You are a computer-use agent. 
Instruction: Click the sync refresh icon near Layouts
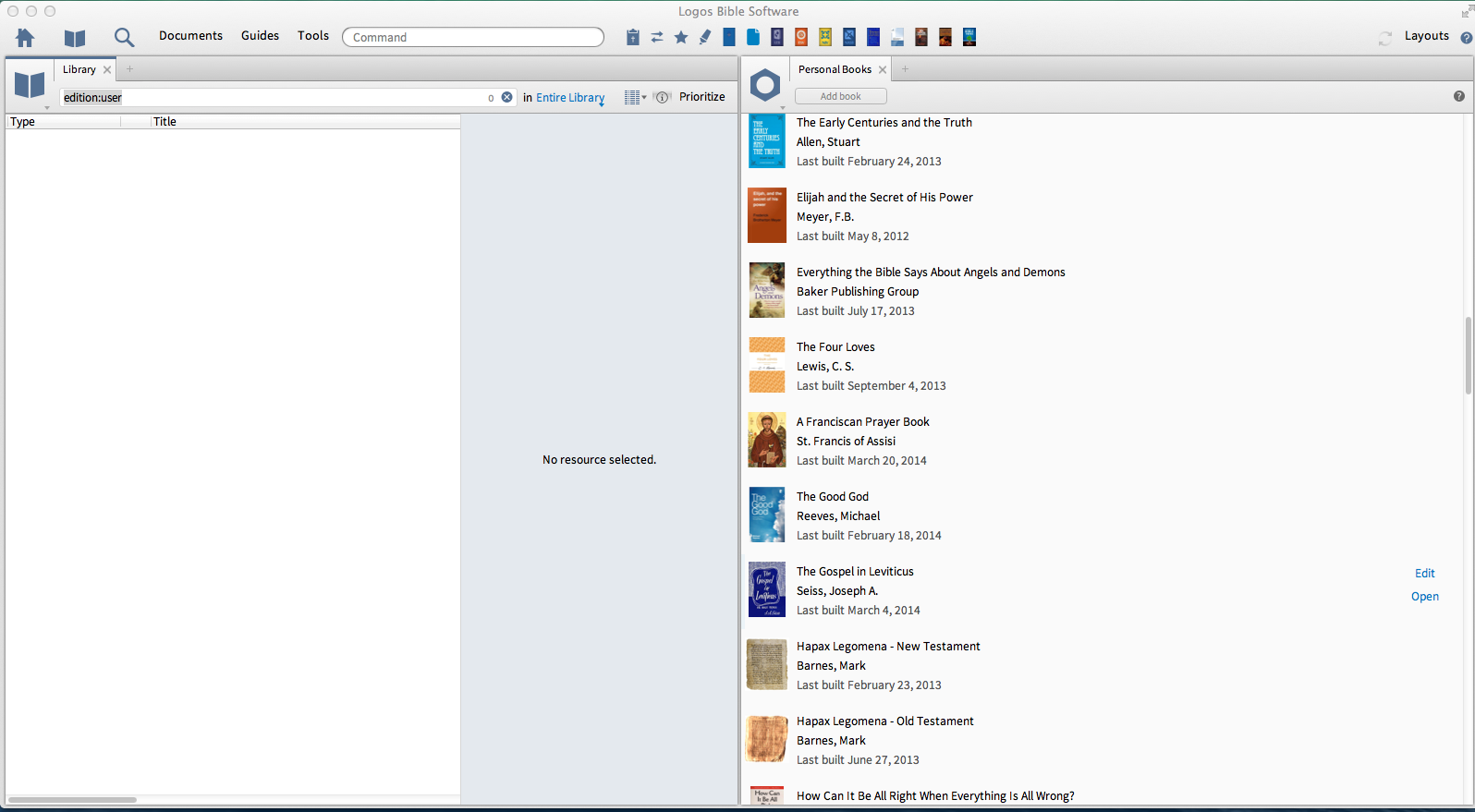pyautogui.click(x=1384, y=38)
